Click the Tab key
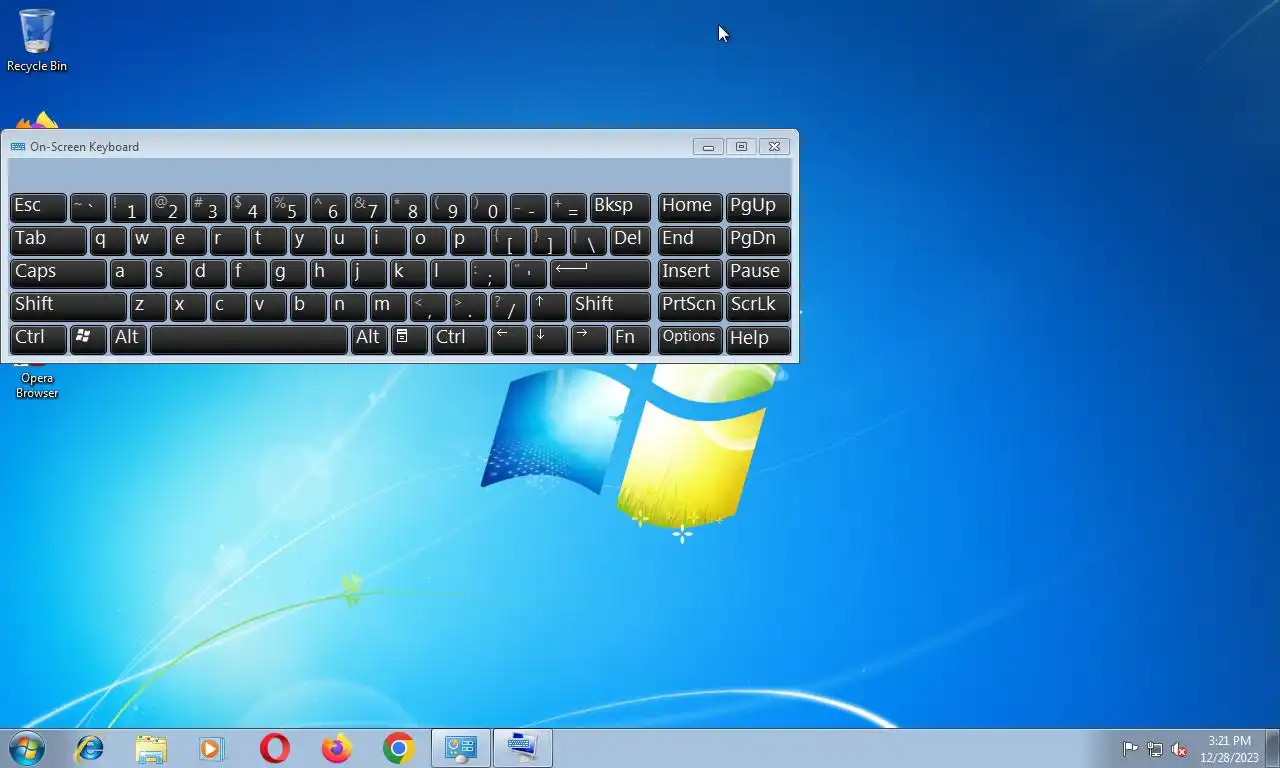The width and height of the screenshot is (1280, 768). click(x=48, y=240)
